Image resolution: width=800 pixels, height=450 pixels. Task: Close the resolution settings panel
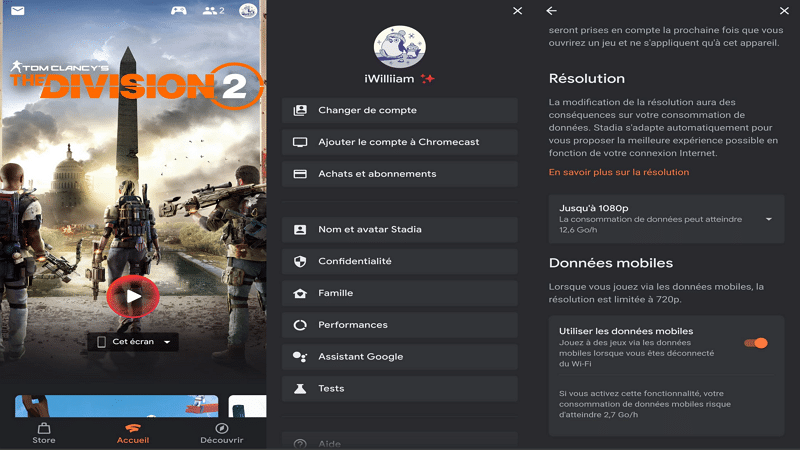[784, 11]
